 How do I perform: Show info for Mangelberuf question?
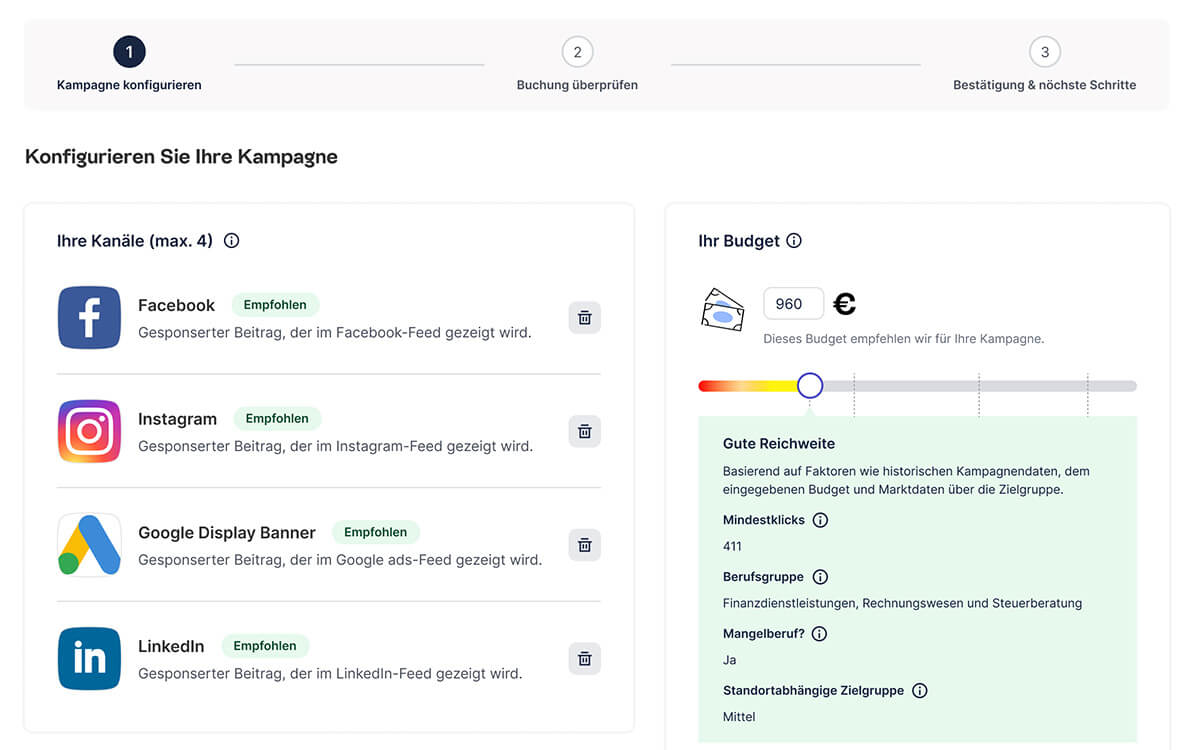[x=819, y=634]
